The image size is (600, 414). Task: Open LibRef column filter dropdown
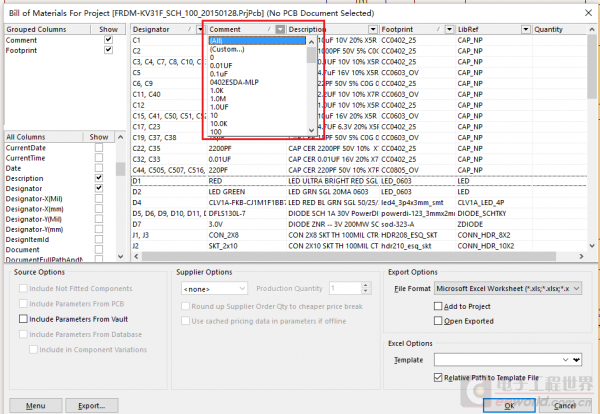point(526,29)
